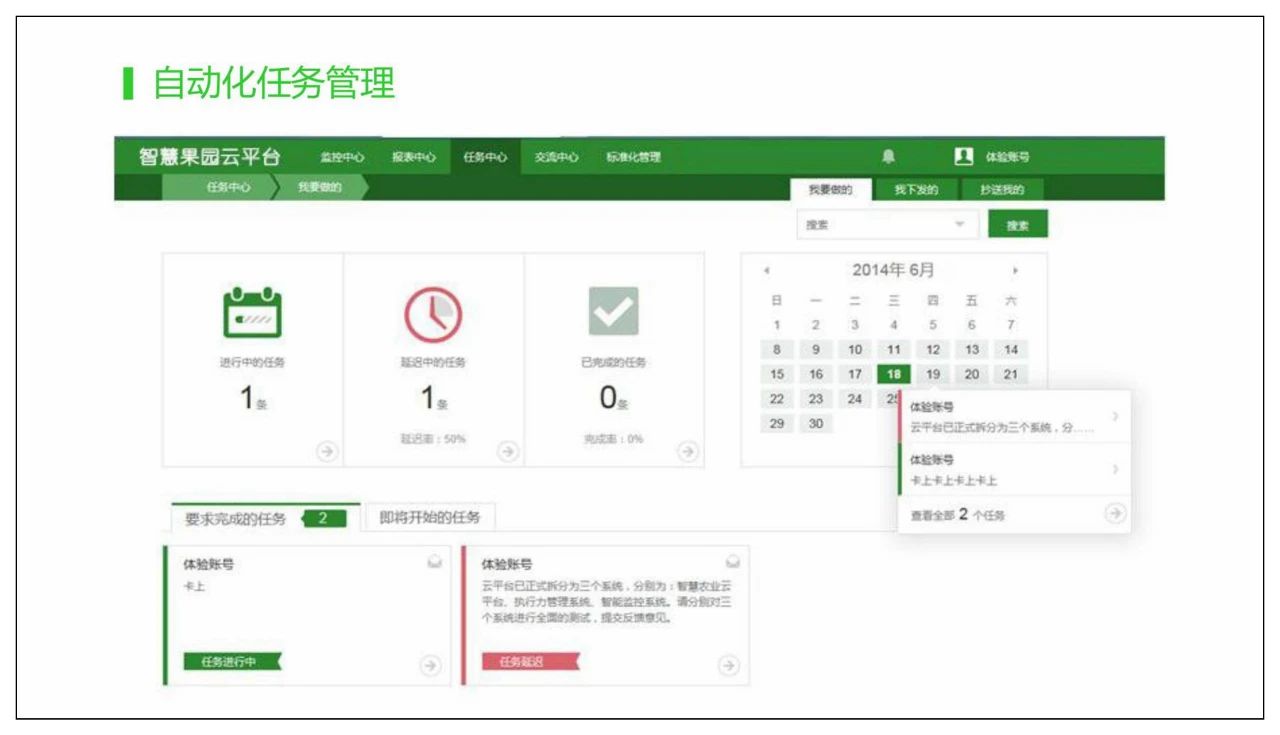Click the user avatar icon beside 体验账号
Viewport: 1280px width, 735px height.
click(x=963, y=156)
